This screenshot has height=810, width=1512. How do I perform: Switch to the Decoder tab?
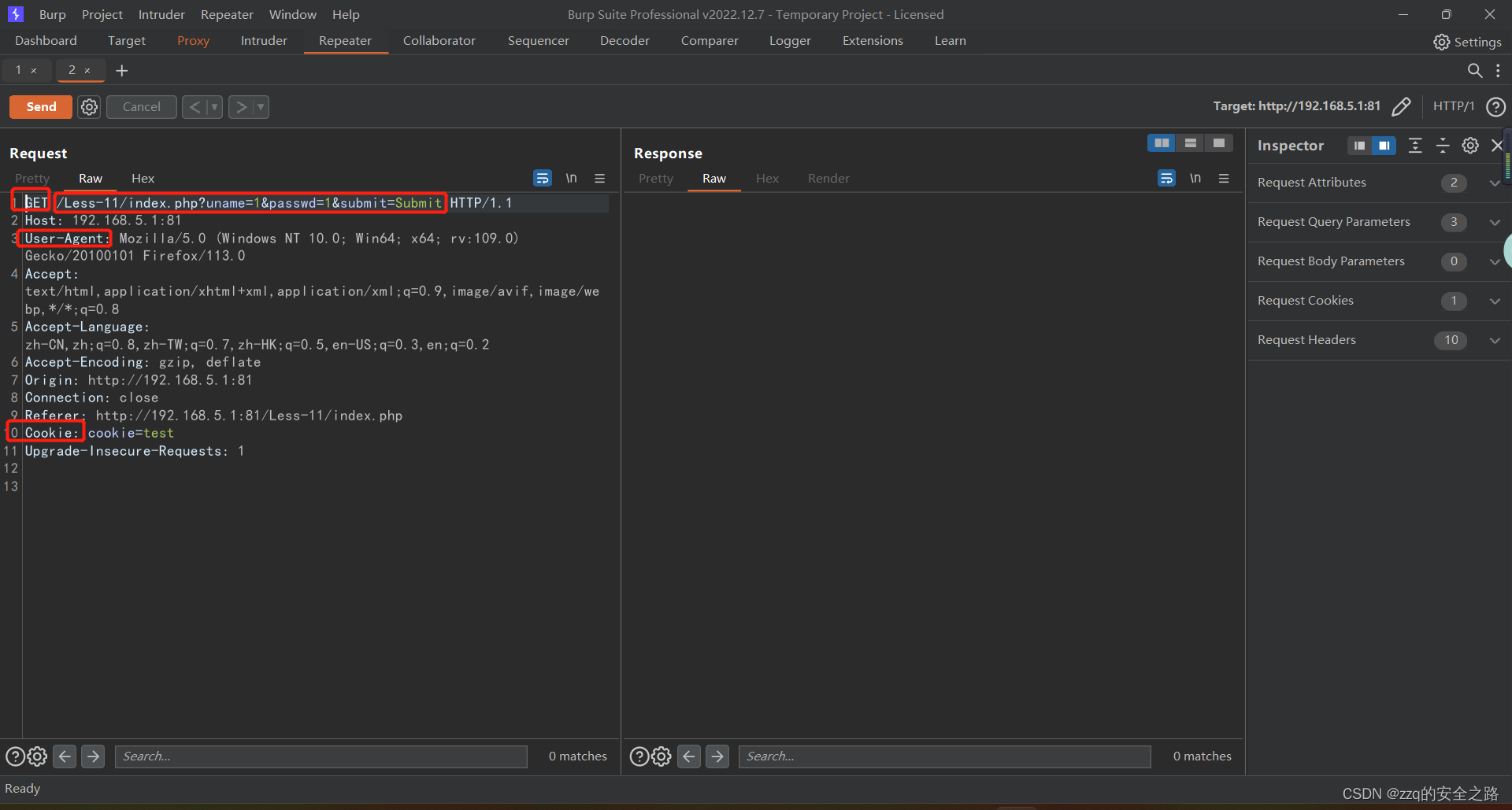click(624, 41)
